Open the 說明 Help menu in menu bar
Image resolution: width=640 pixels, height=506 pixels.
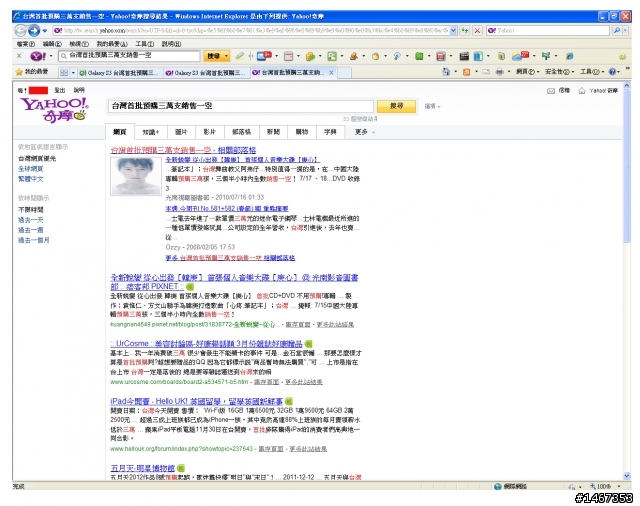tap(171, 44)
